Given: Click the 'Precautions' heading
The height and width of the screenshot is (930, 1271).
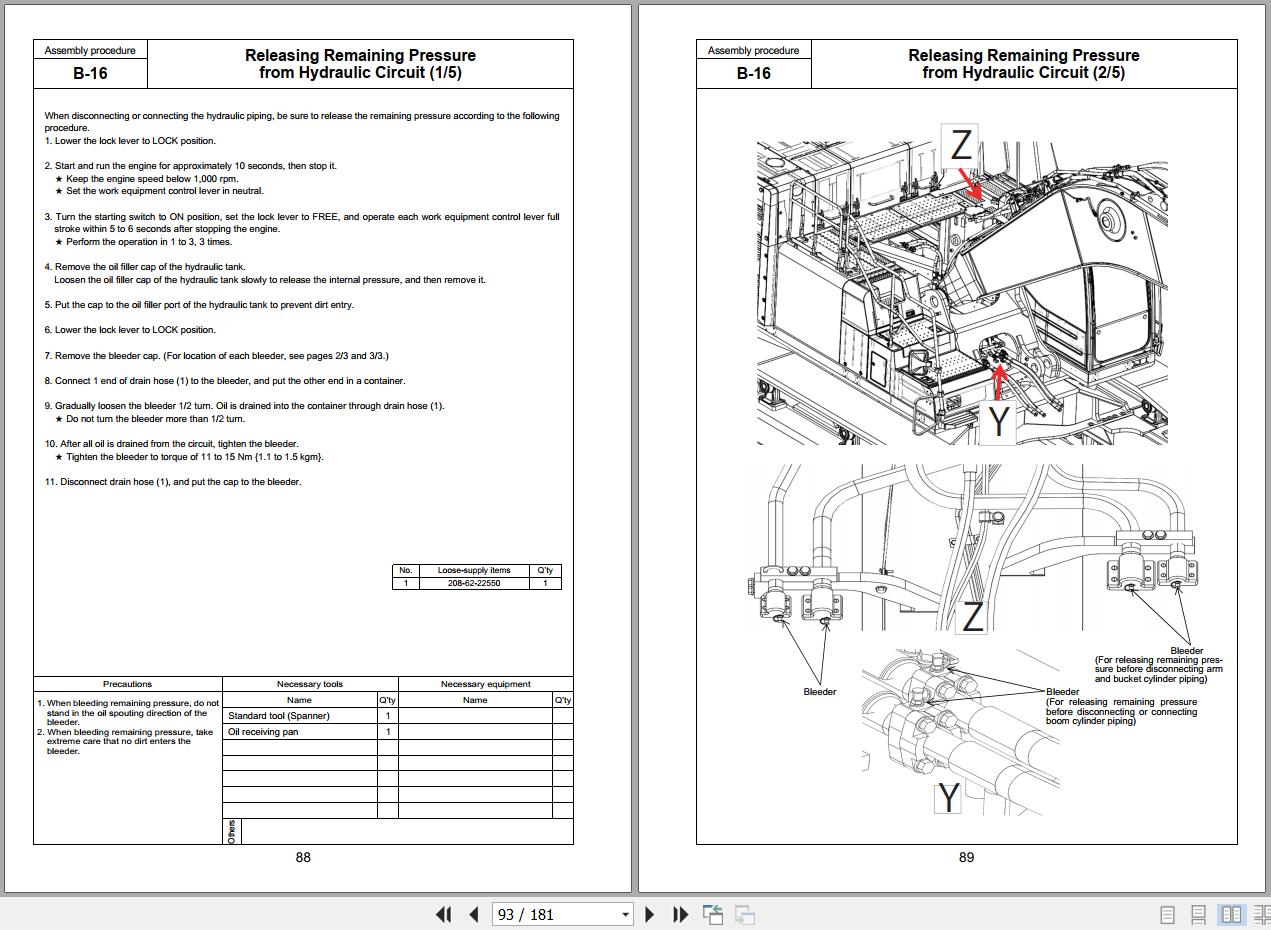Looking at the screenshot, I should (x=128, y=684).
